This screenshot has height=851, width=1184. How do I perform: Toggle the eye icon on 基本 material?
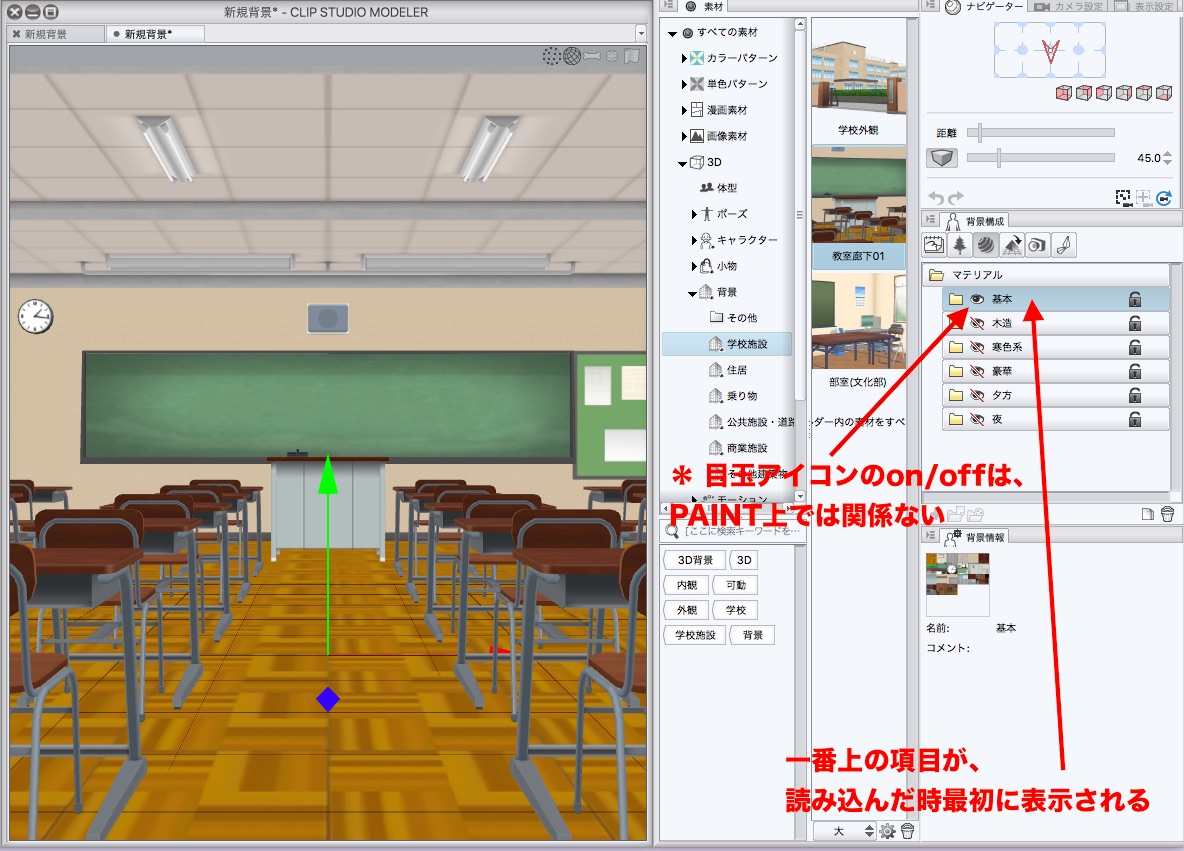click(x=977, y=299)
